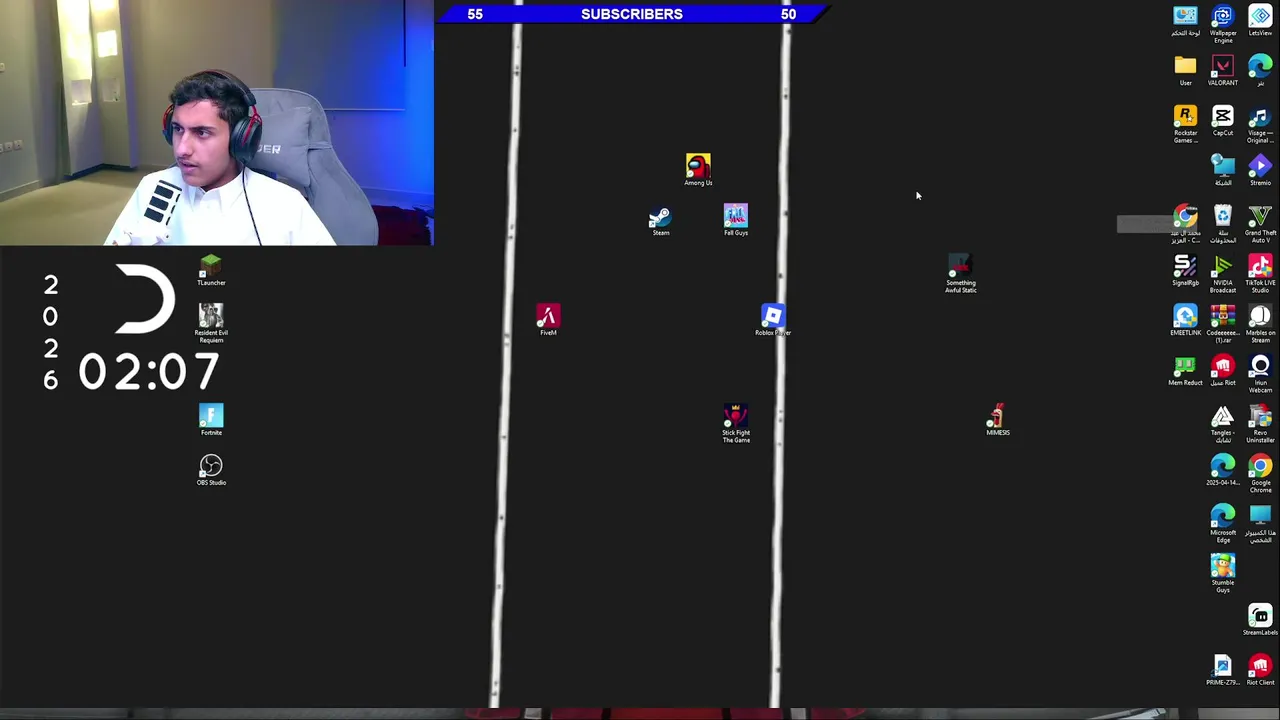The width and height of the screenshot is (1280, 720).
Task: Open the FiveM desktop icon
Action: [x=548, y=320]
